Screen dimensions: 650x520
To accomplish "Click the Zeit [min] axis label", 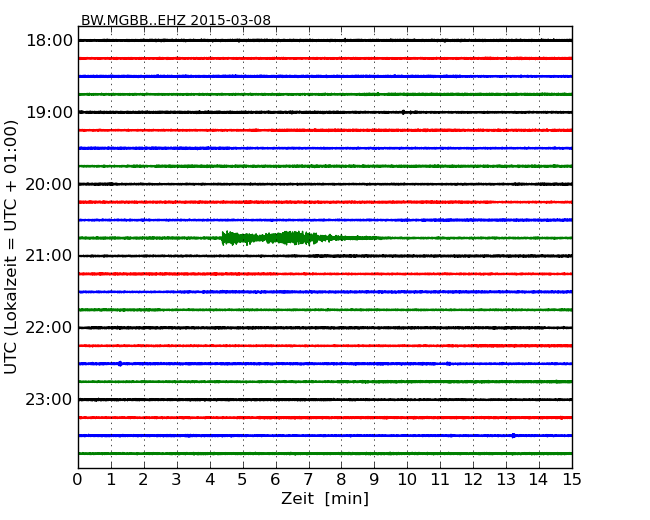I will pos(325,498).
